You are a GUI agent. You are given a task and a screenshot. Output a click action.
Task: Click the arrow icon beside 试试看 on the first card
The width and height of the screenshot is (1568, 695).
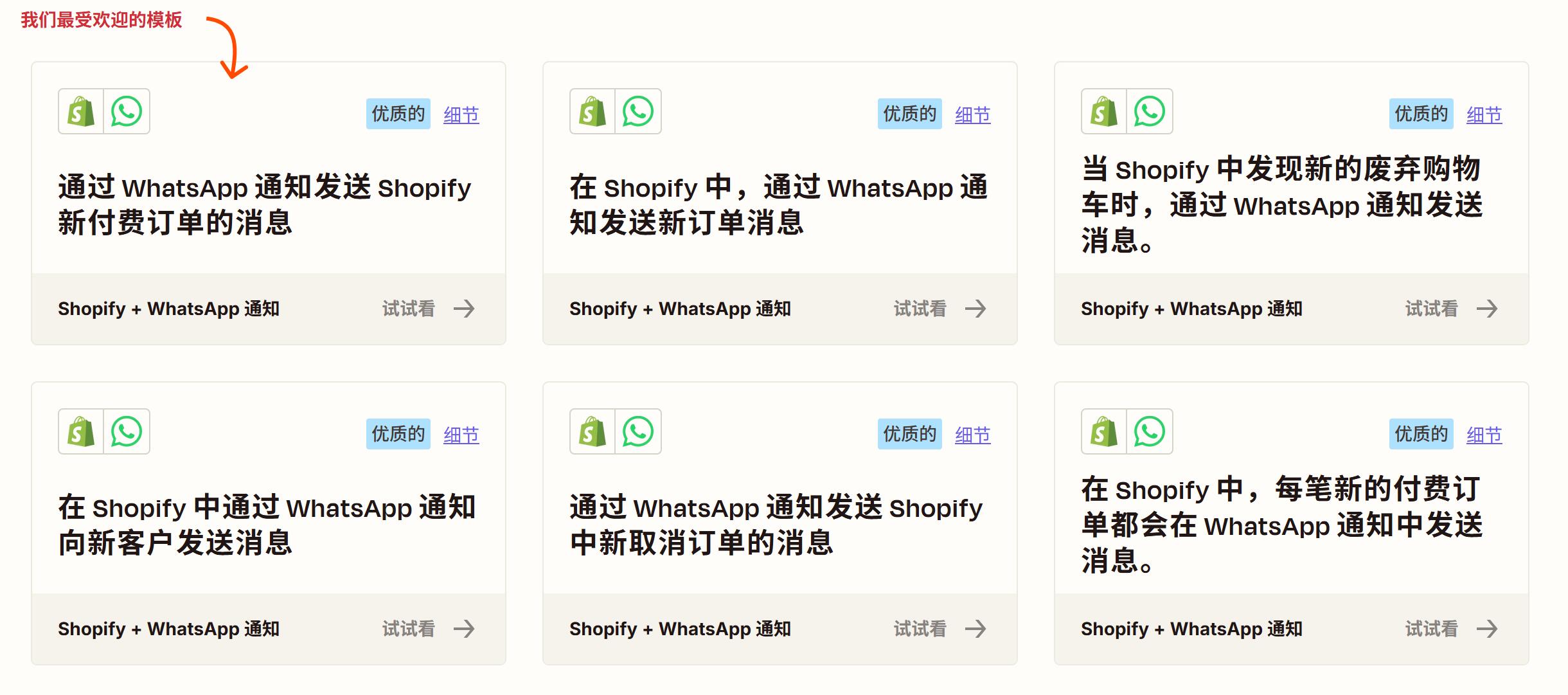(464, 309)
